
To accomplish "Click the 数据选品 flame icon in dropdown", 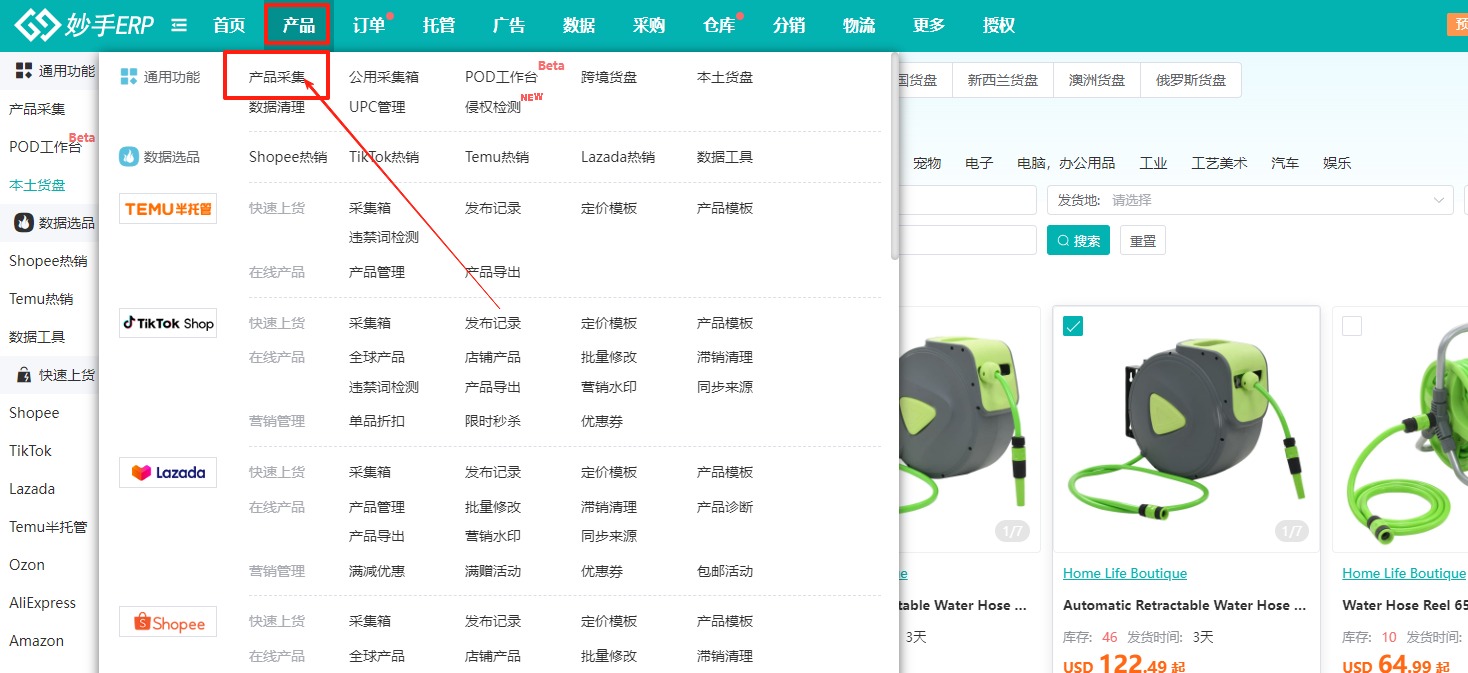I will (128, 157).
